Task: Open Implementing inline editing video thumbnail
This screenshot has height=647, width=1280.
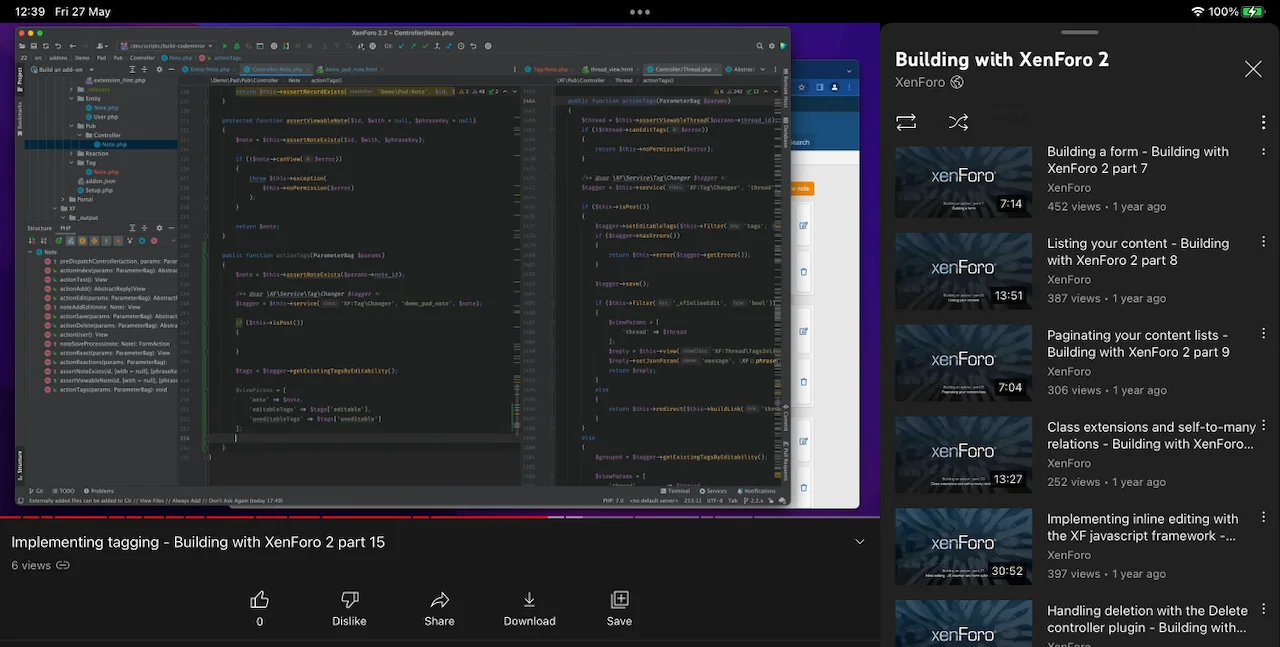Action: [x=963, y=547]
